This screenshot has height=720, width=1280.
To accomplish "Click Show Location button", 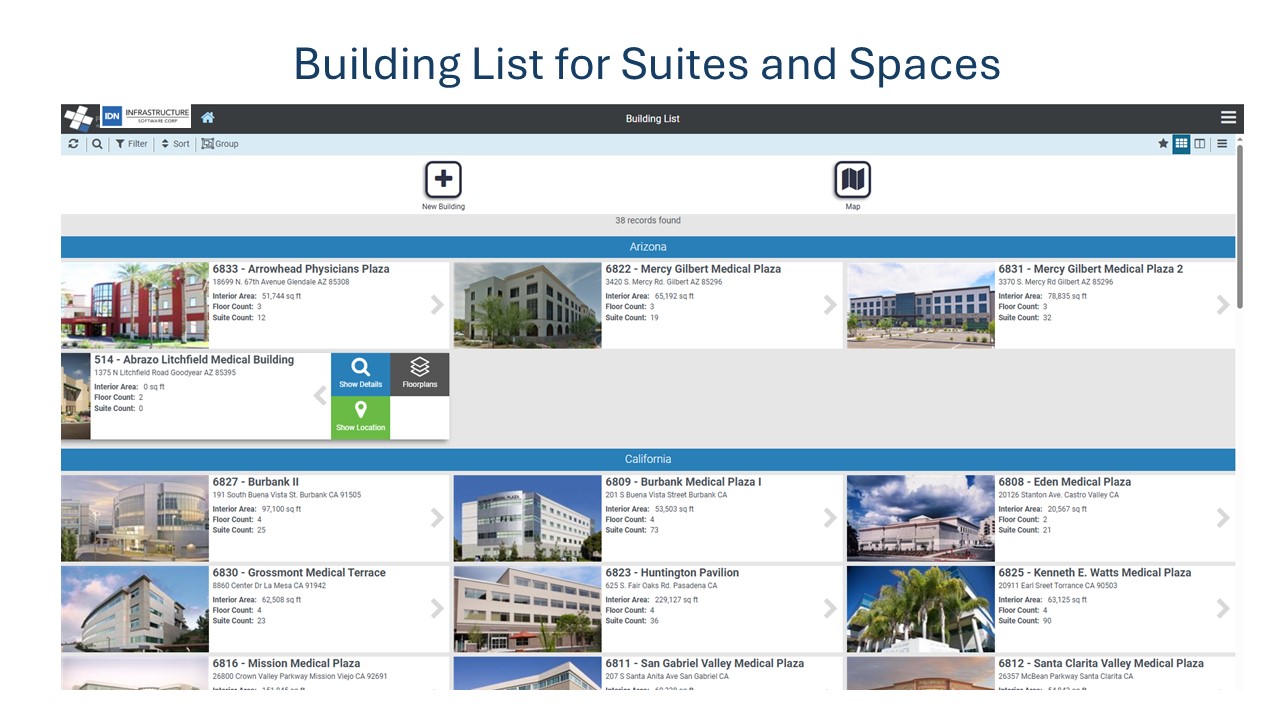I will pyautogui.click(x=360, y=418).
